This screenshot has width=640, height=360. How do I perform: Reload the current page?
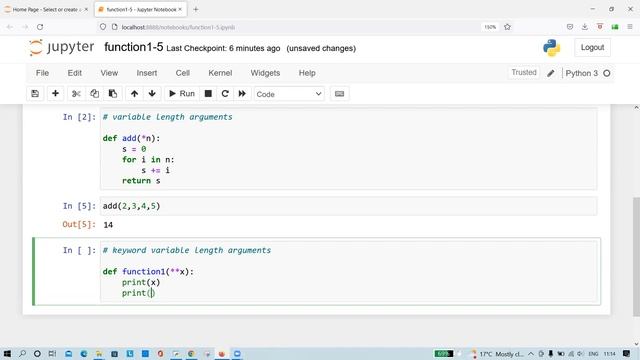point(40,27)
